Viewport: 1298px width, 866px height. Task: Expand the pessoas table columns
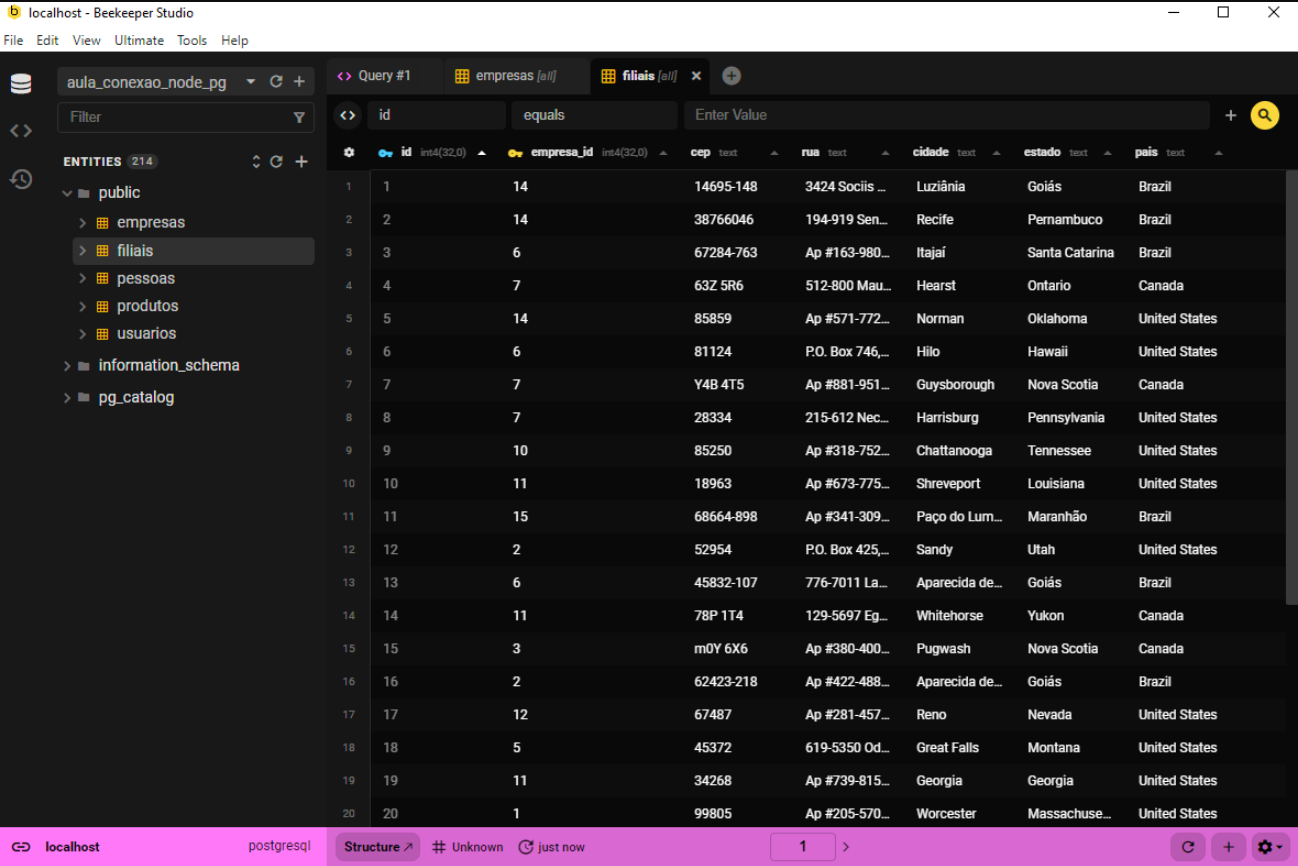tap(83, 279)
